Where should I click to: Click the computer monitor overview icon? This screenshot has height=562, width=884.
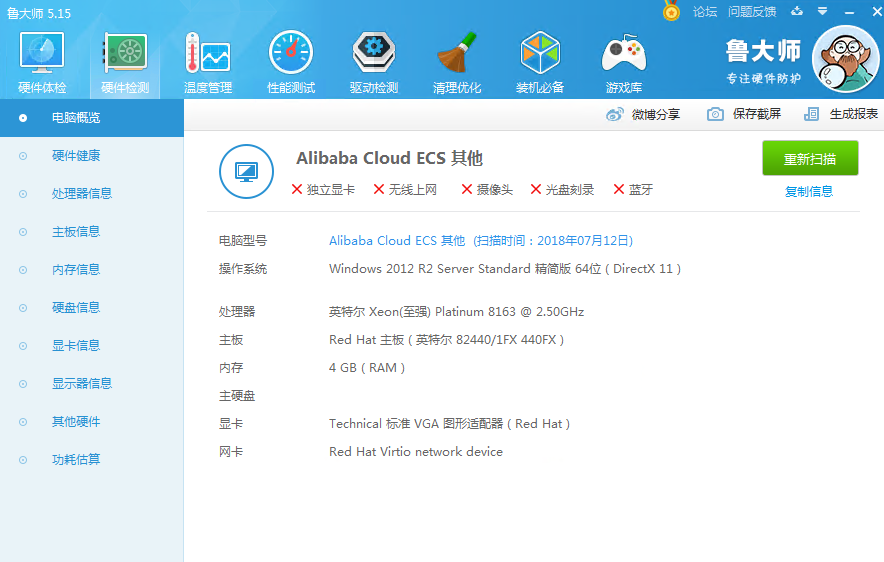tap(246, 171)
